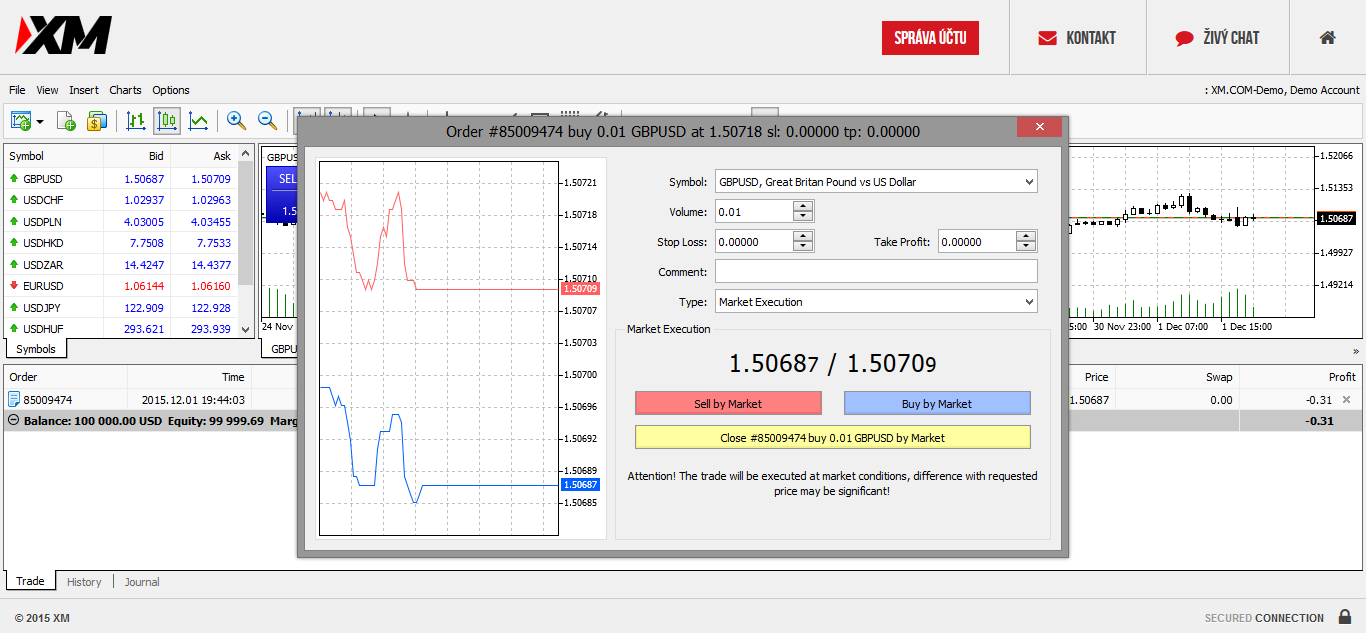Open the Insert menu
The height and width of the screenshot is (633, 1366).
84,90
